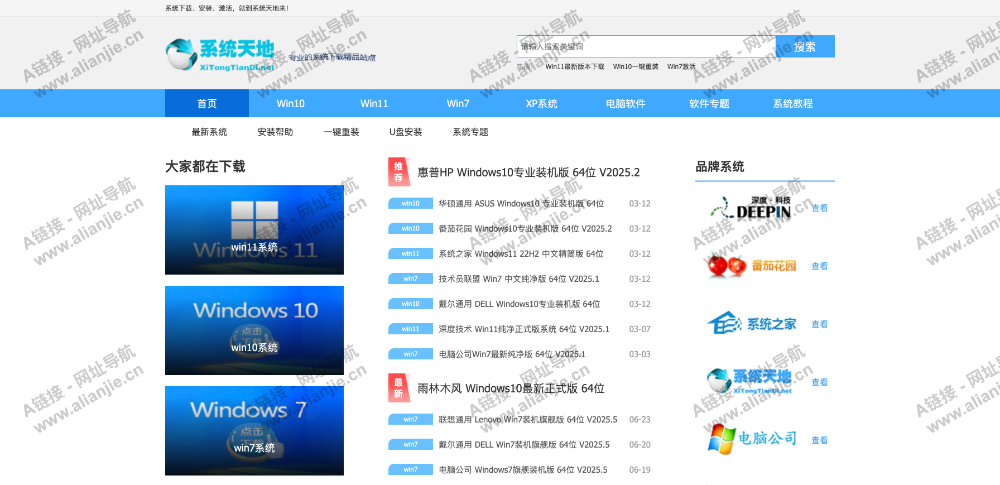Select 软件专题 in the navigation bar
The image size is (1000, 485).
(x=709, y=103)
